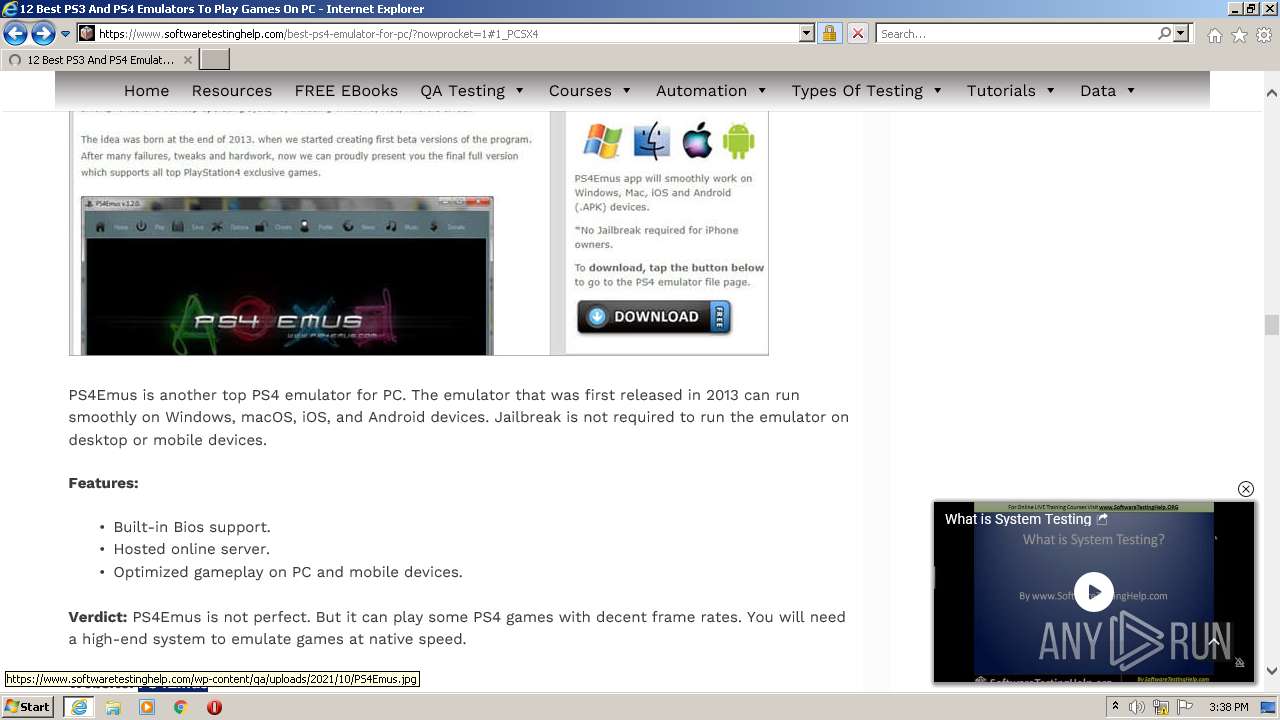
Task: Open the Tools gear menu
Action: [1264, 35]
